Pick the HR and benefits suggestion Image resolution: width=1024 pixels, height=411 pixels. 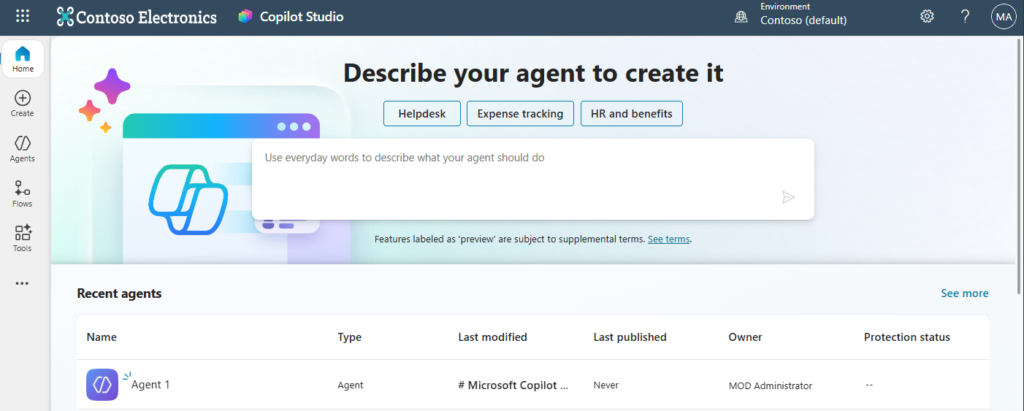coord(631,114)
